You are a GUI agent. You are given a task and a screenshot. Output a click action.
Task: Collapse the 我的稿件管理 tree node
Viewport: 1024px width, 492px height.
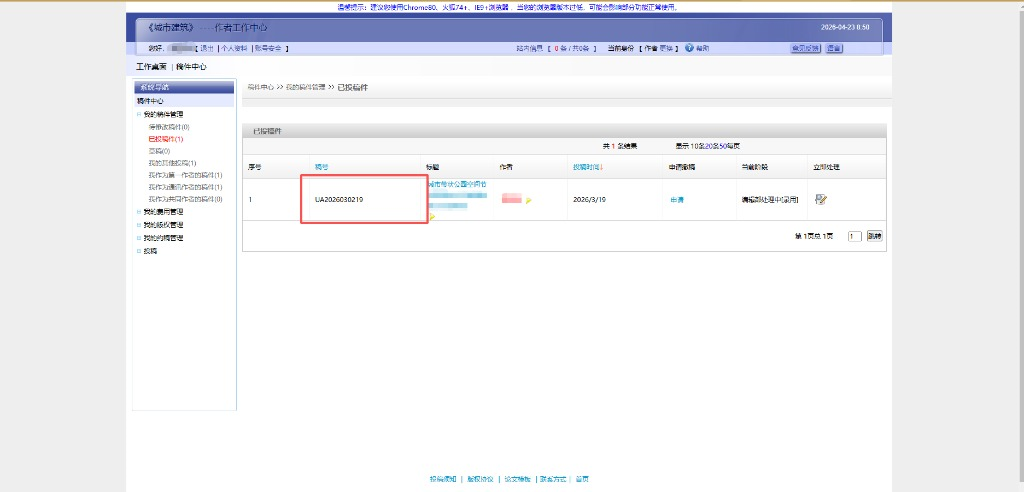point(139,114)
